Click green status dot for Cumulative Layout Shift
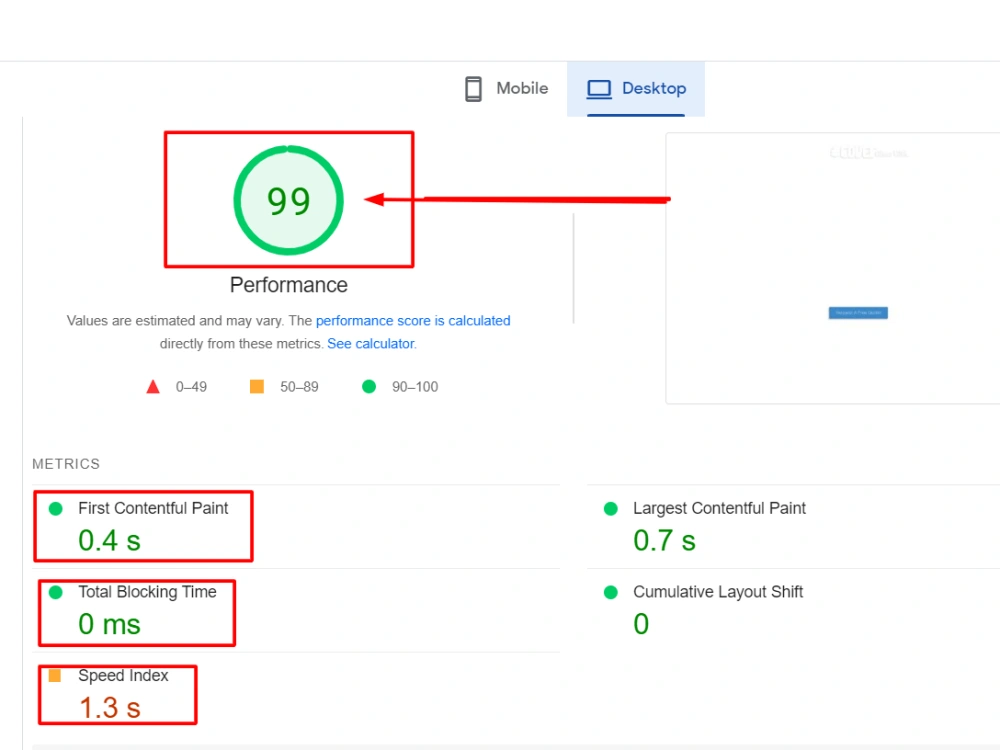This screenshot has width=1000, height=750. pyautogui.click(x=610, y=592)
